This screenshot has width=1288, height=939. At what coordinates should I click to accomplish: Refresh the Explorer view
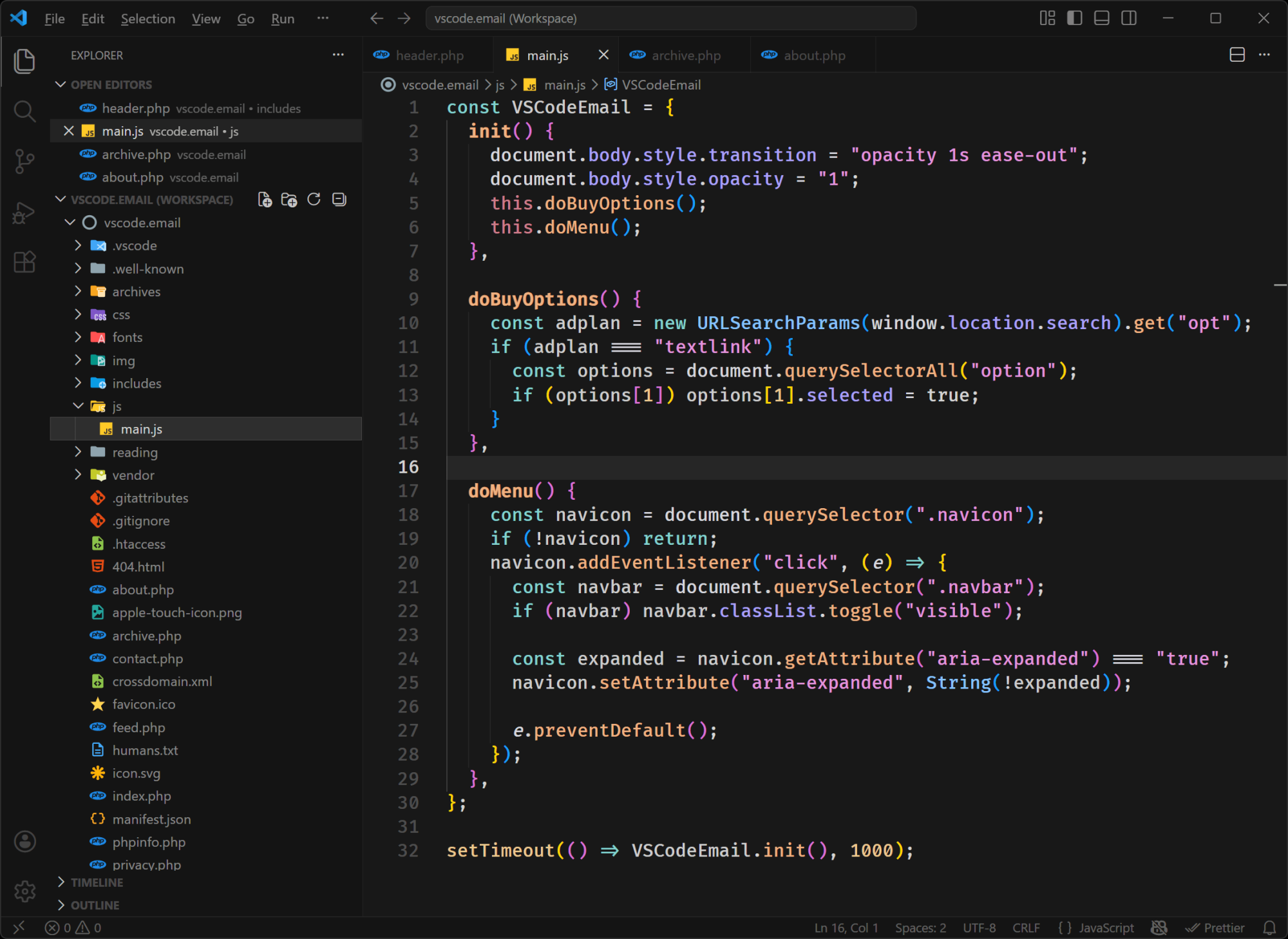pyautogui.click(x=314, y=199)
